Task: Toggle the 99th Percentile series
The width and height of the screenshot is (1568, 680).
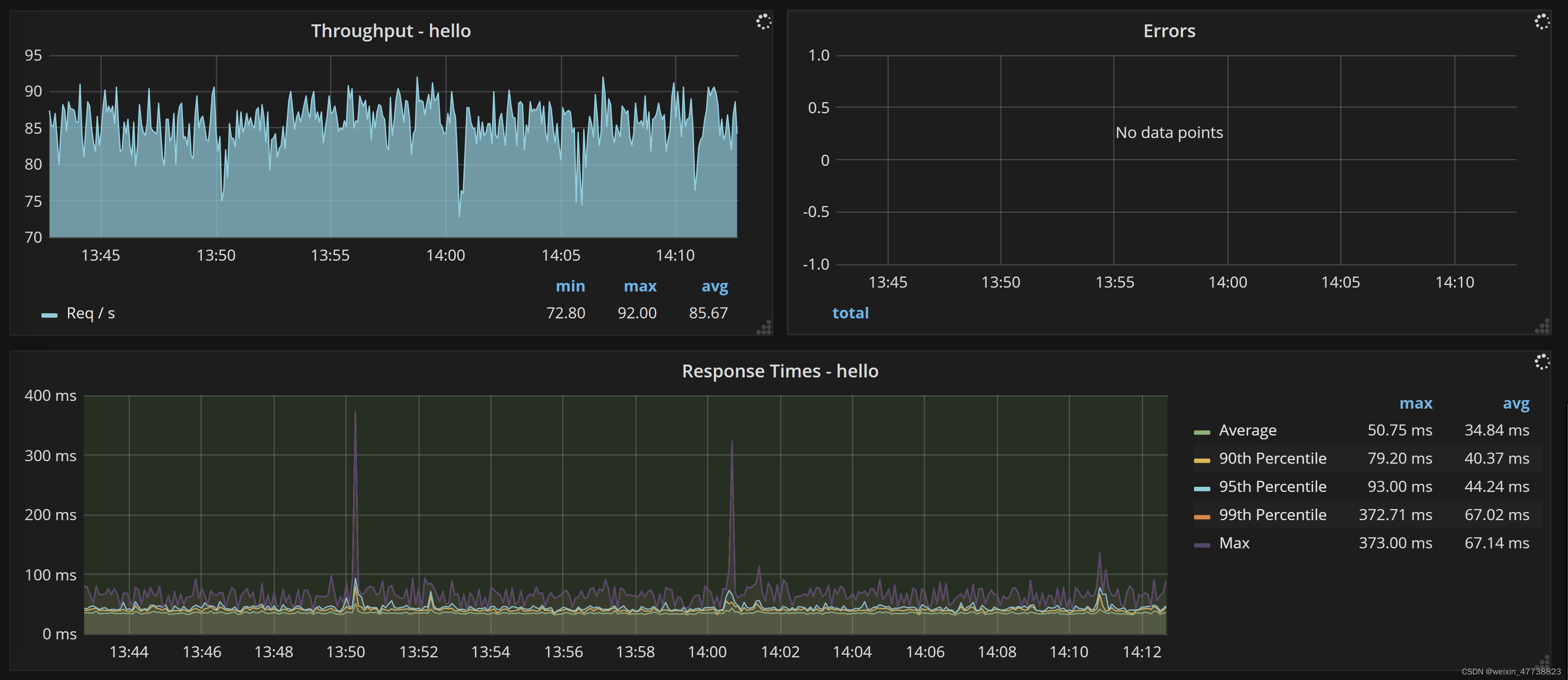Action: [x=1272, y=515]
